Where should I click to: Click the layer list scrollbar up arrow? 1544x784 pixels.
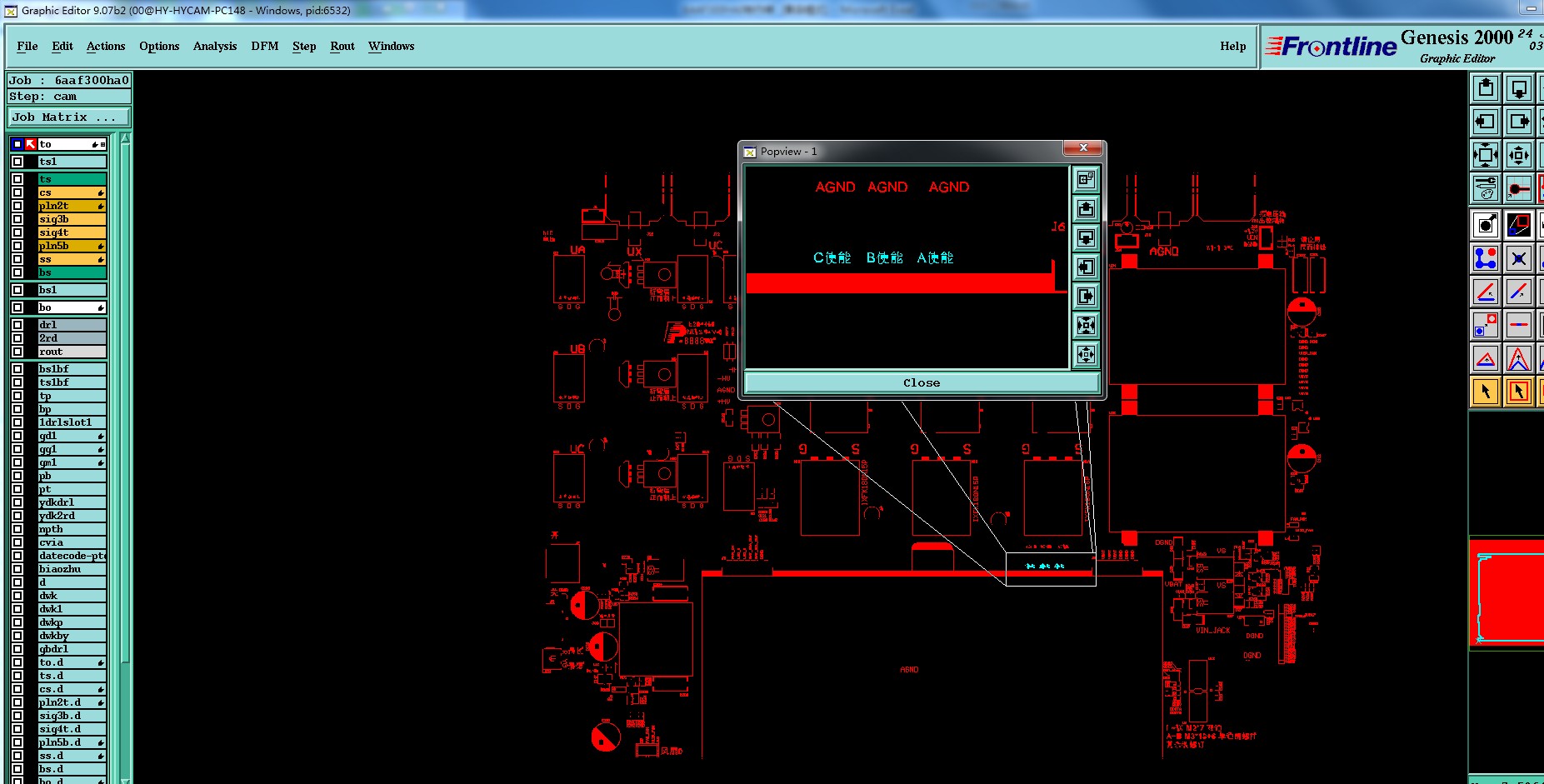[125, 138]
